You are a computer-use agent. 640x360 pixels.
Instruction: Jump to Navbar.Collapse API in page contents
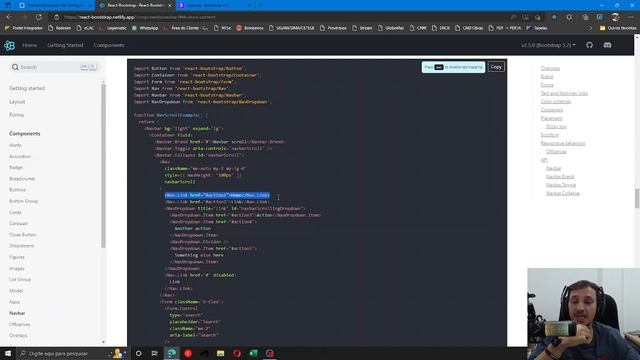click(x=562, y=193)
